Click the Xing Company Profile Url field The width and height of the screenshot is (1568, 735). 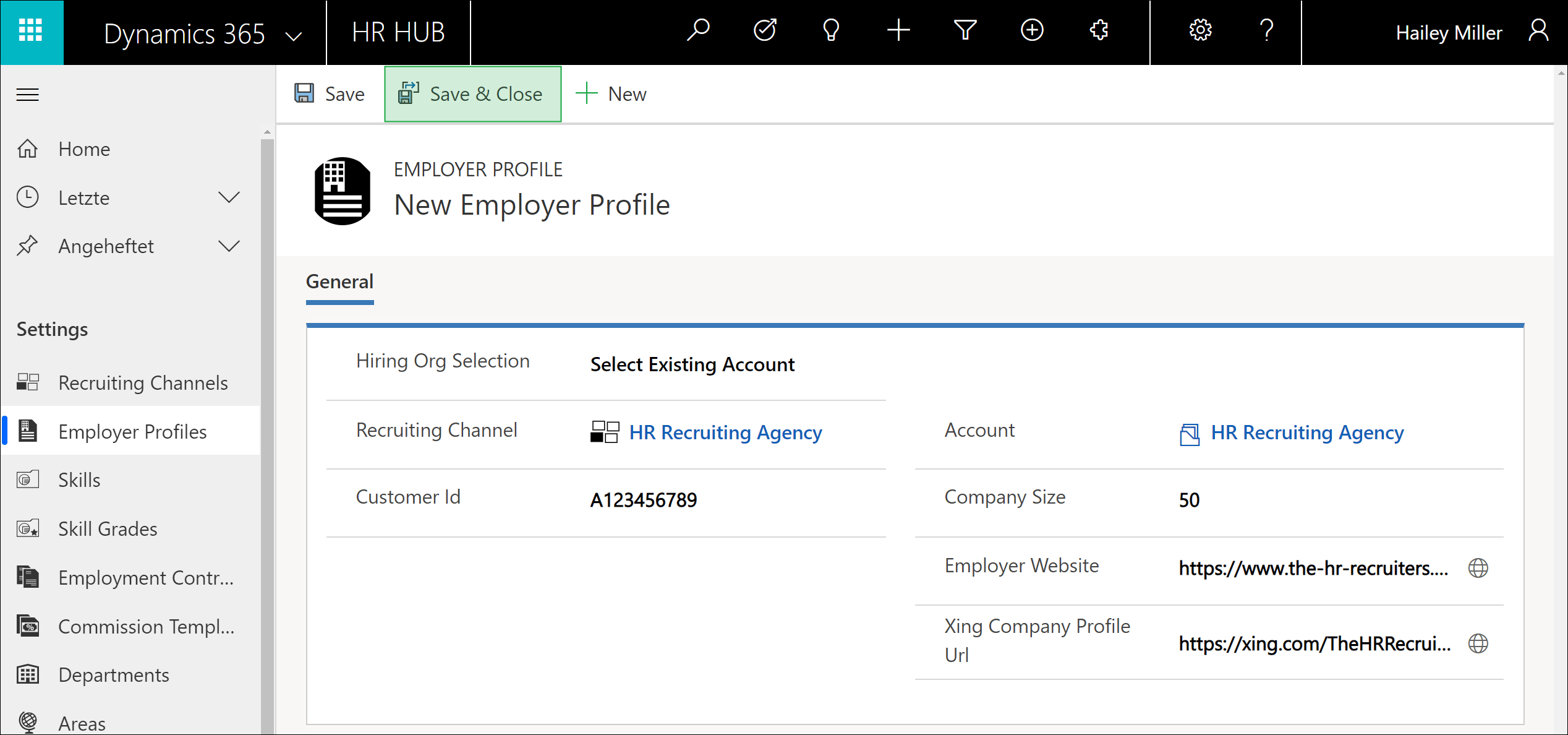[x=1314, y=643]
